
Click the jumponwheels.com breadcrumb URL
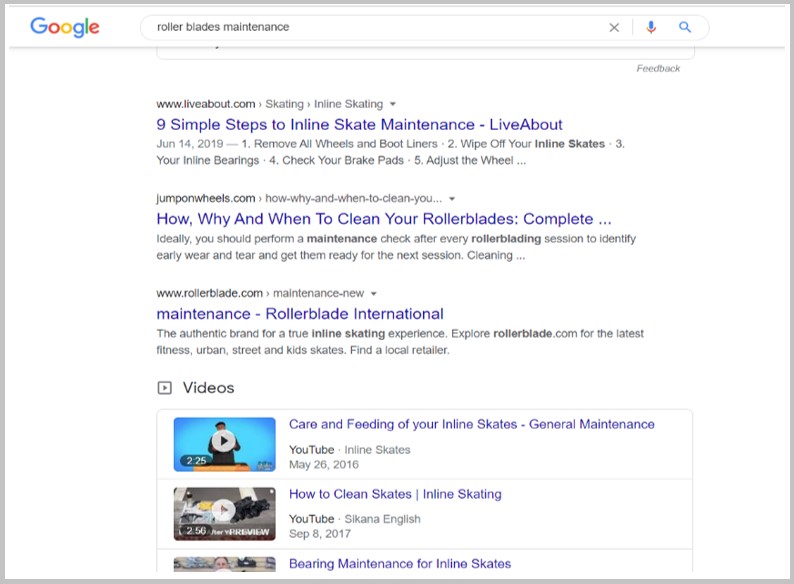click(x=206, y=199)
